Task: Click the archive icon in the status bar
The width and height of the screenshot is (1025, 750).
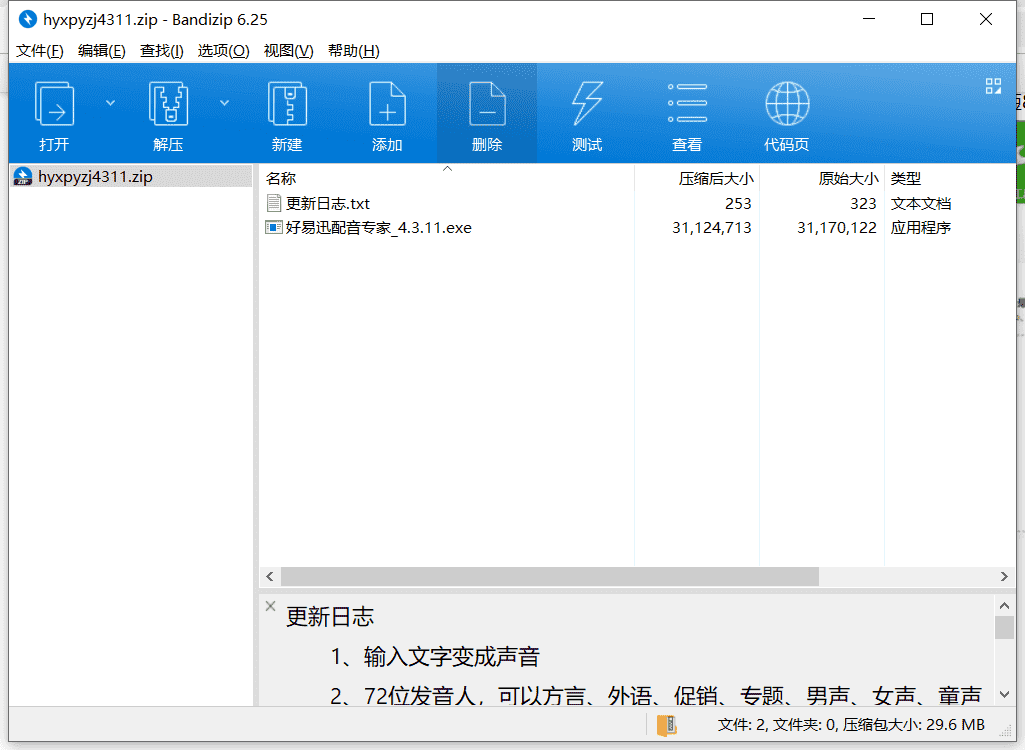Action: 667,725
